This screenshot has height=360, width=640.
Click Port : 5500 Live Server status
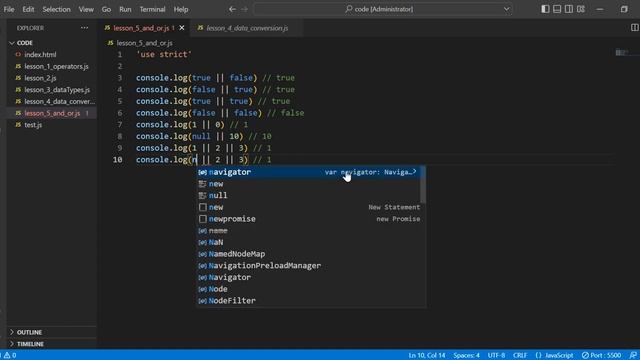(602, 355)
